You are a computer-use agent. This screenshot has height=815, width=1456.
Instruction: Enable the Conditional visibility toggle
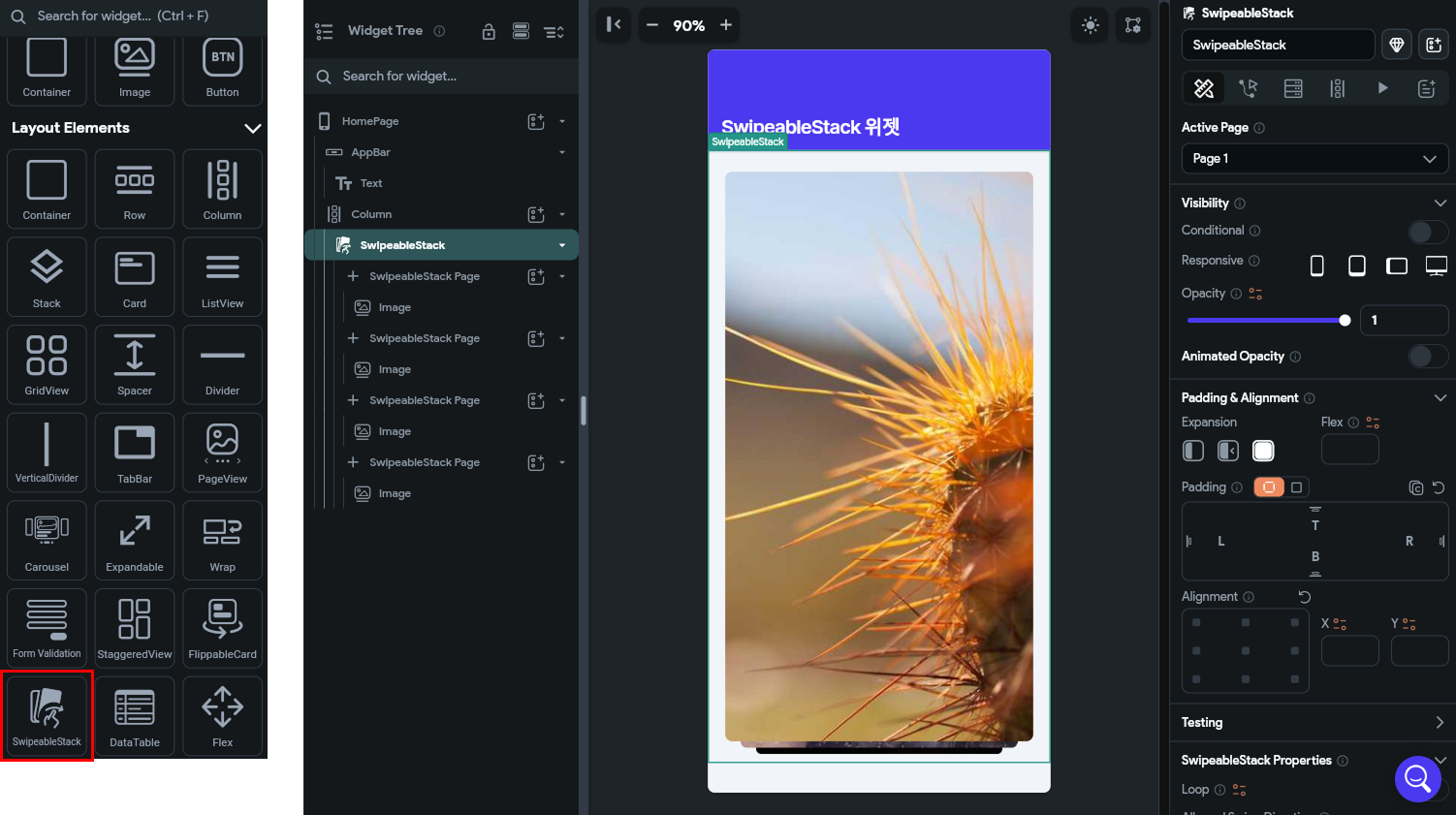point(1427,231)
